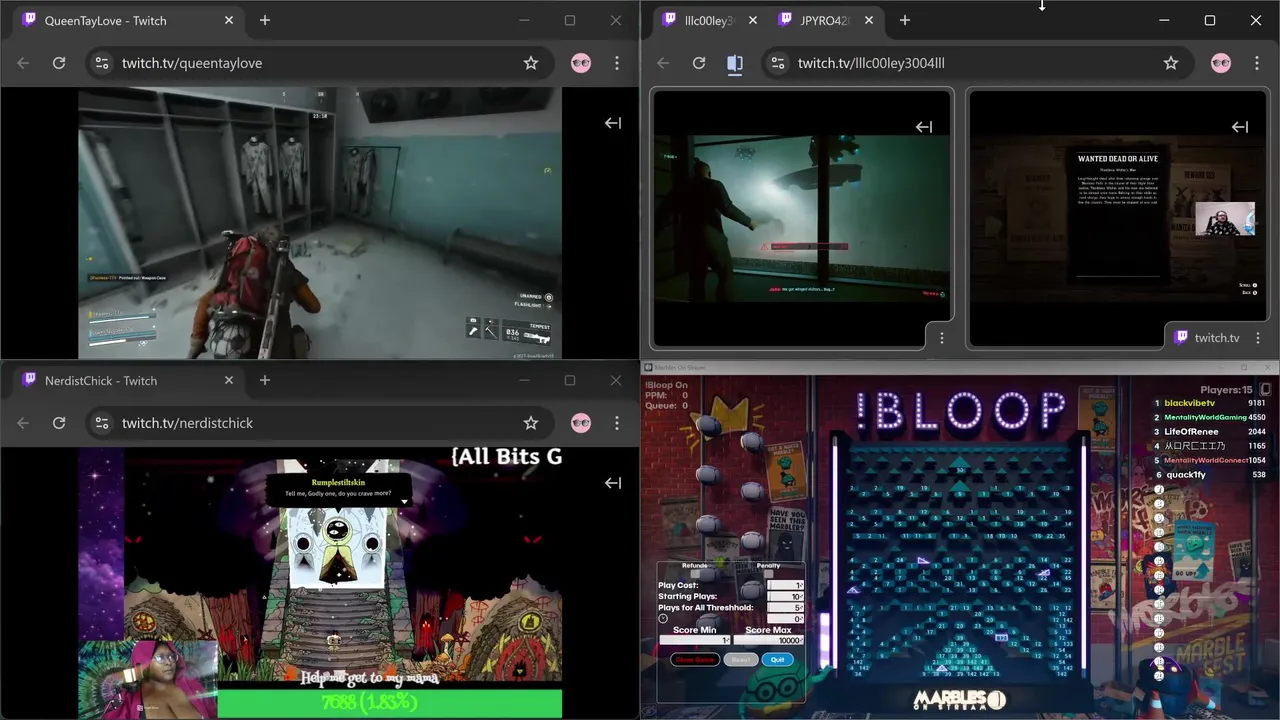
Task: Edit Plays for All Threshold field
Action: coord(785,608)
